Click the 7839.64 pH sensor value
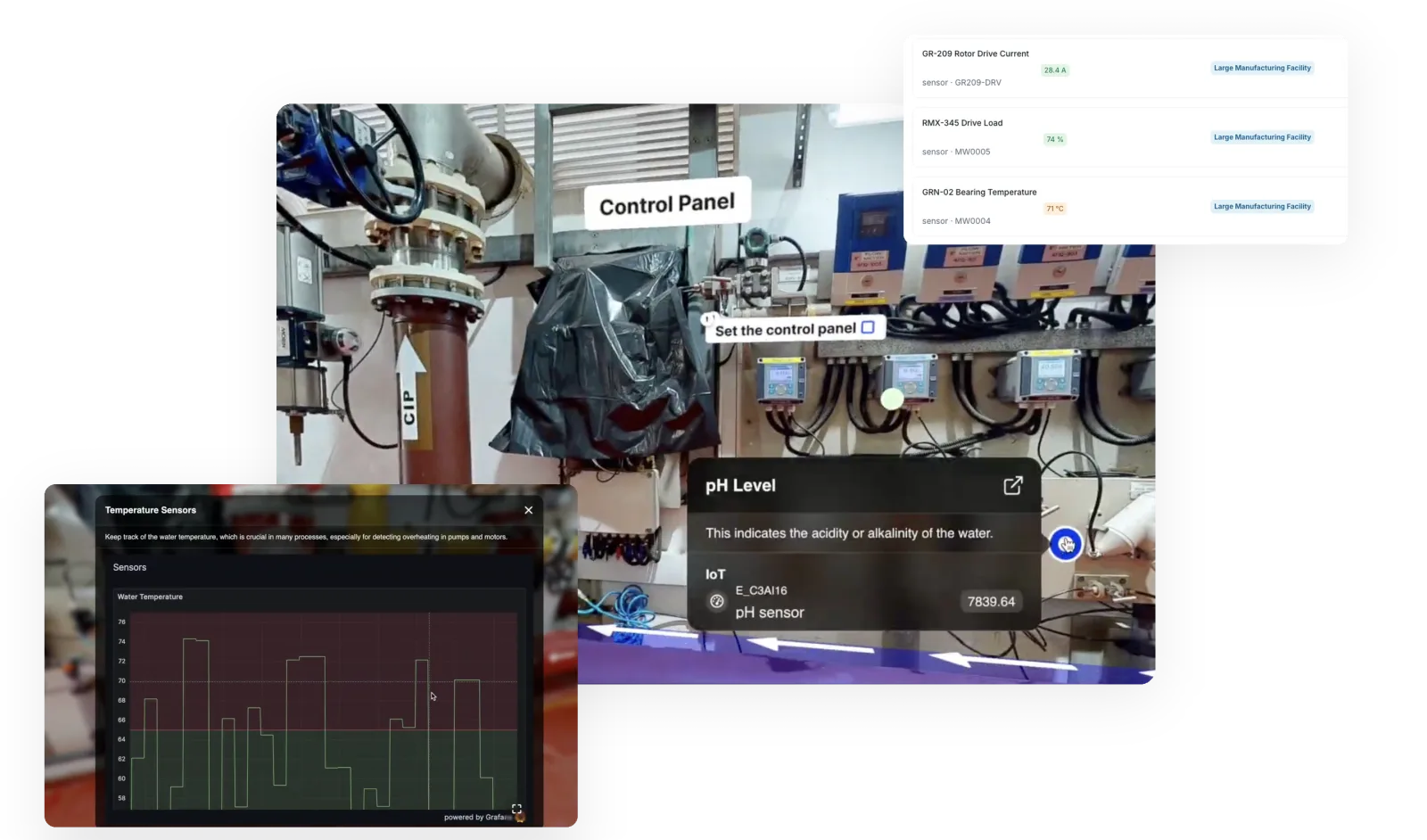1427x840 pixels. click(991, 602)
